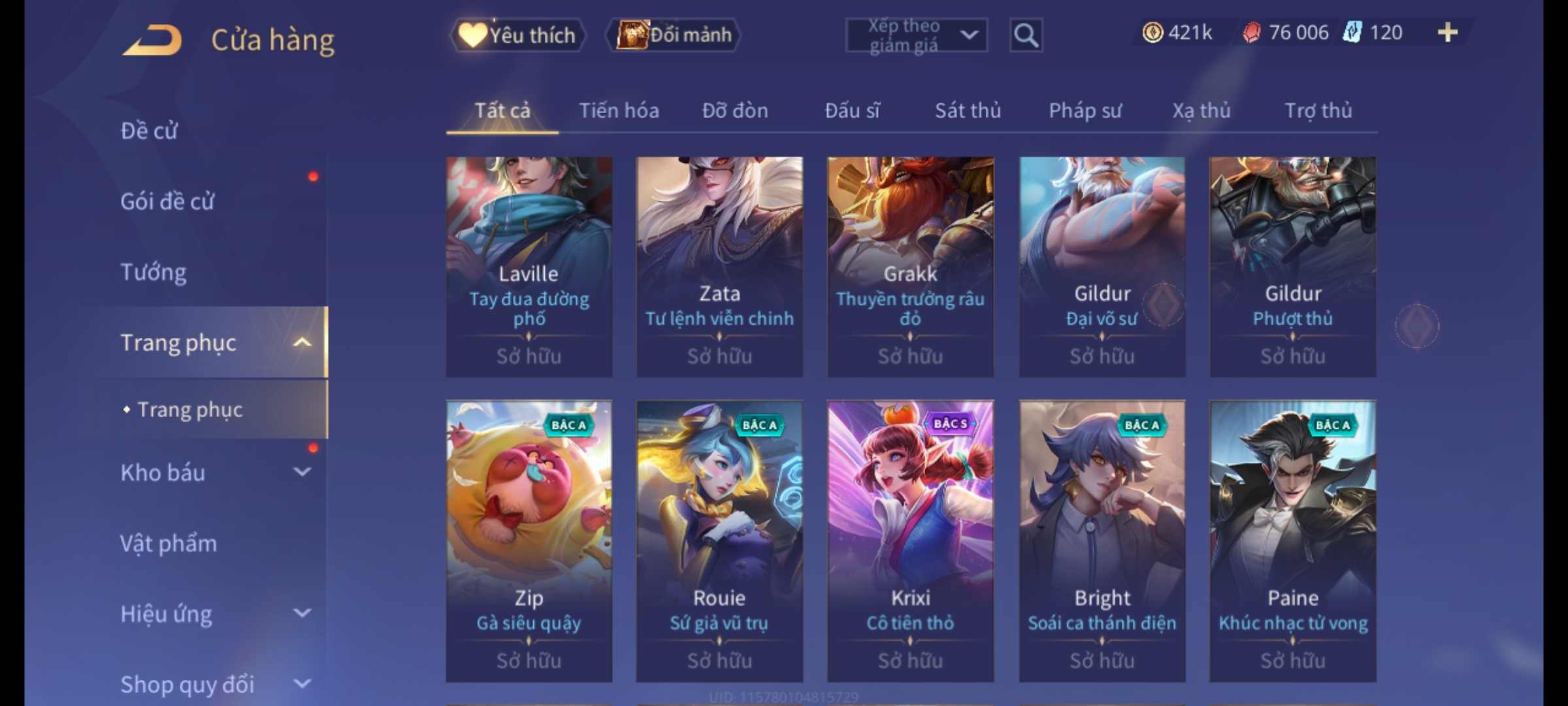Go to the Gói đề cử section

point(167,201)
